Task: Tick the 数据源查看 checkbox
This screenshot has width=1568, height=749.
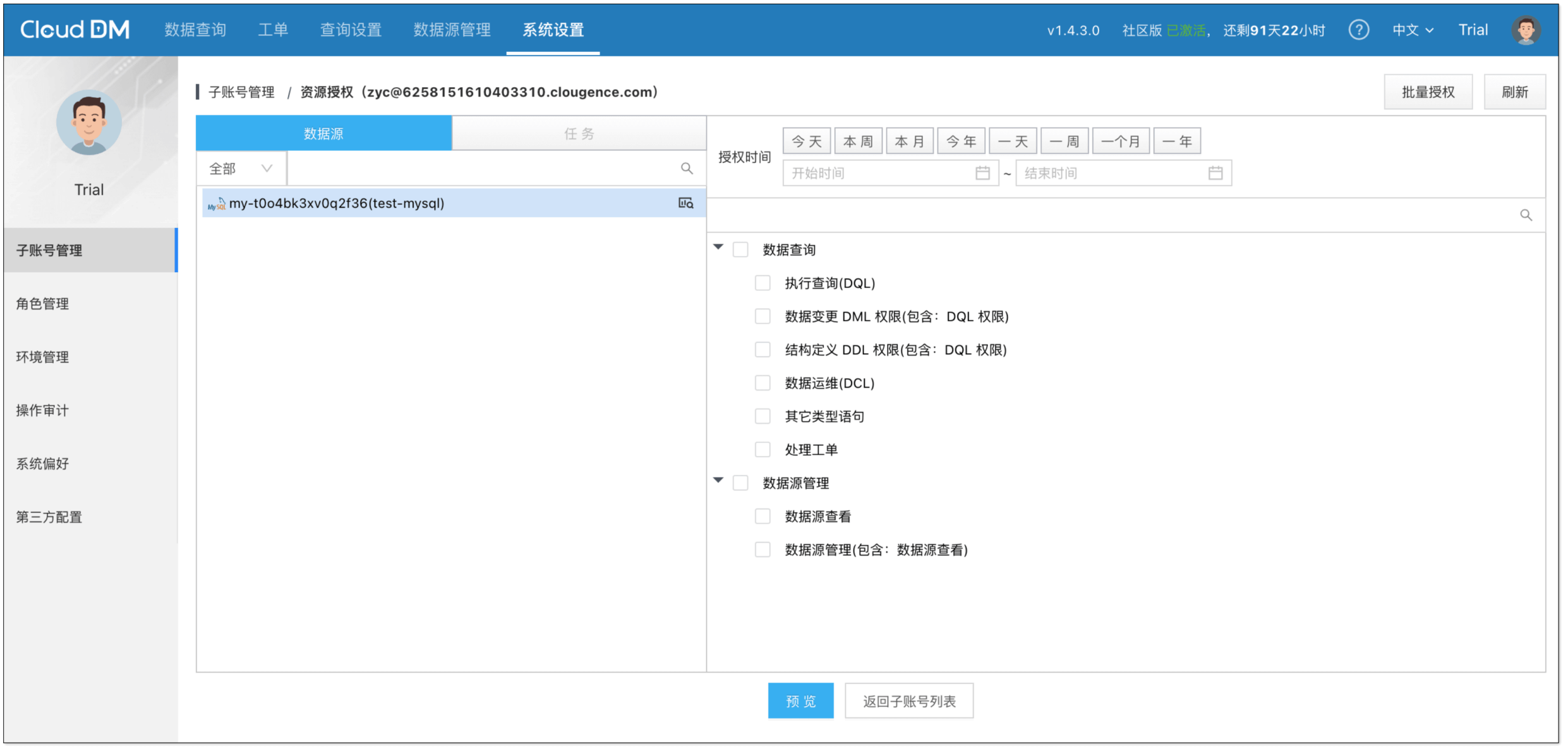Action: (x=763, y=517)
